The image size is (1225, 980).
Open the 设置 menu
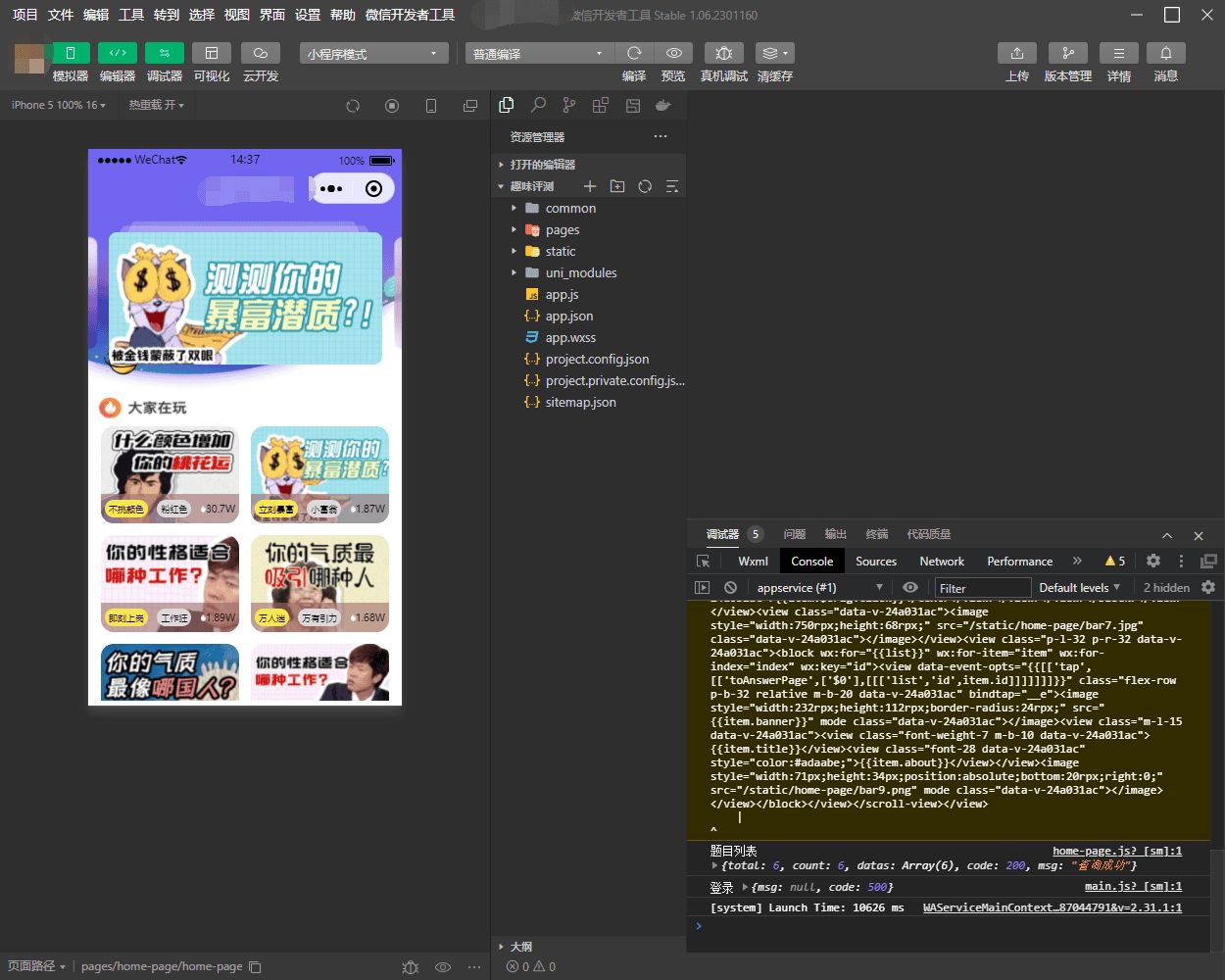coord(308,15)
